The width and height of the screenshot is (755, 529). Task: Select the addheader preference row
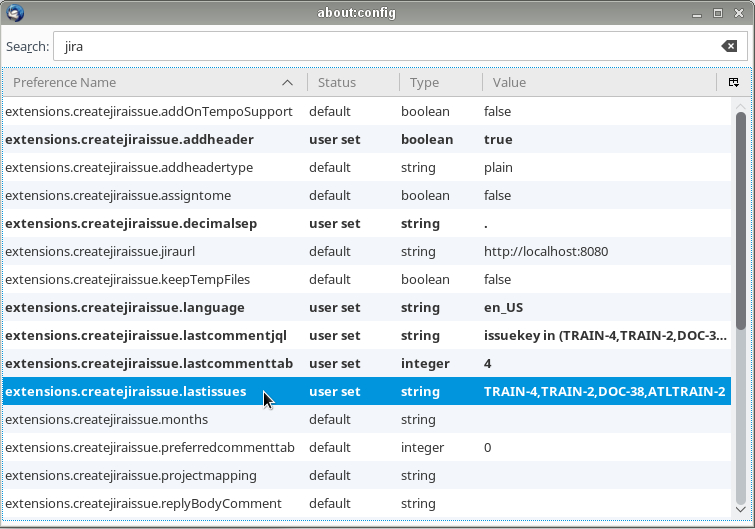point(129,139)
